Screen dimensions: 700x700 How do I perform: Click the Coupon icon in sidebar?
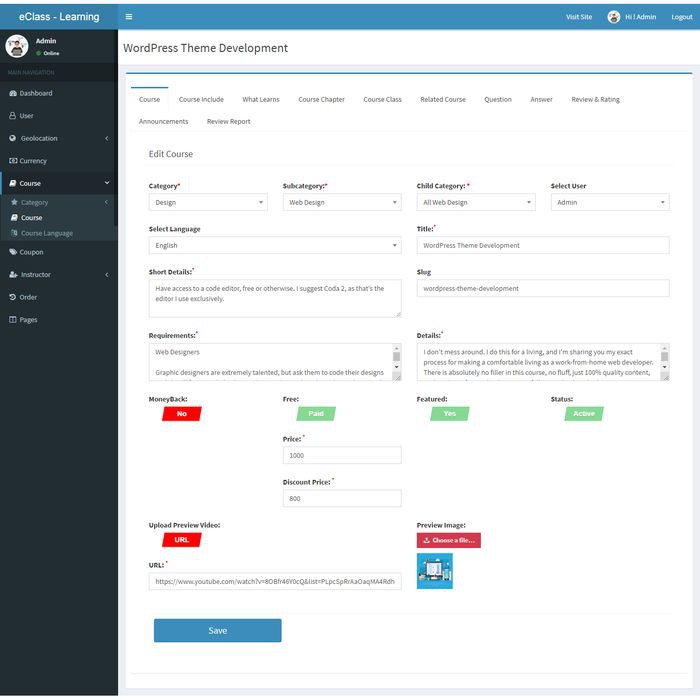(13, 252)
